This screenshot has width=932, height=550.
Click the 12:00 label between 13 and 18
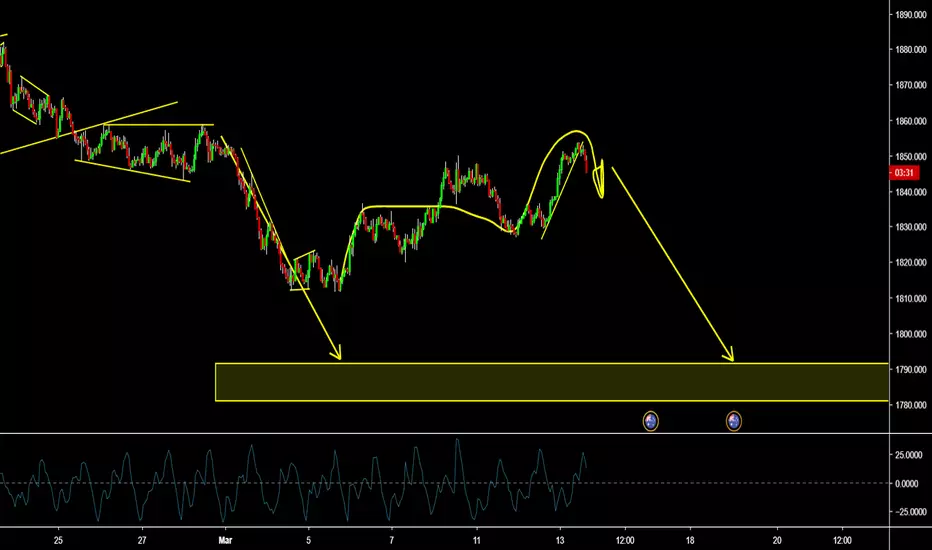pos(625,540)
